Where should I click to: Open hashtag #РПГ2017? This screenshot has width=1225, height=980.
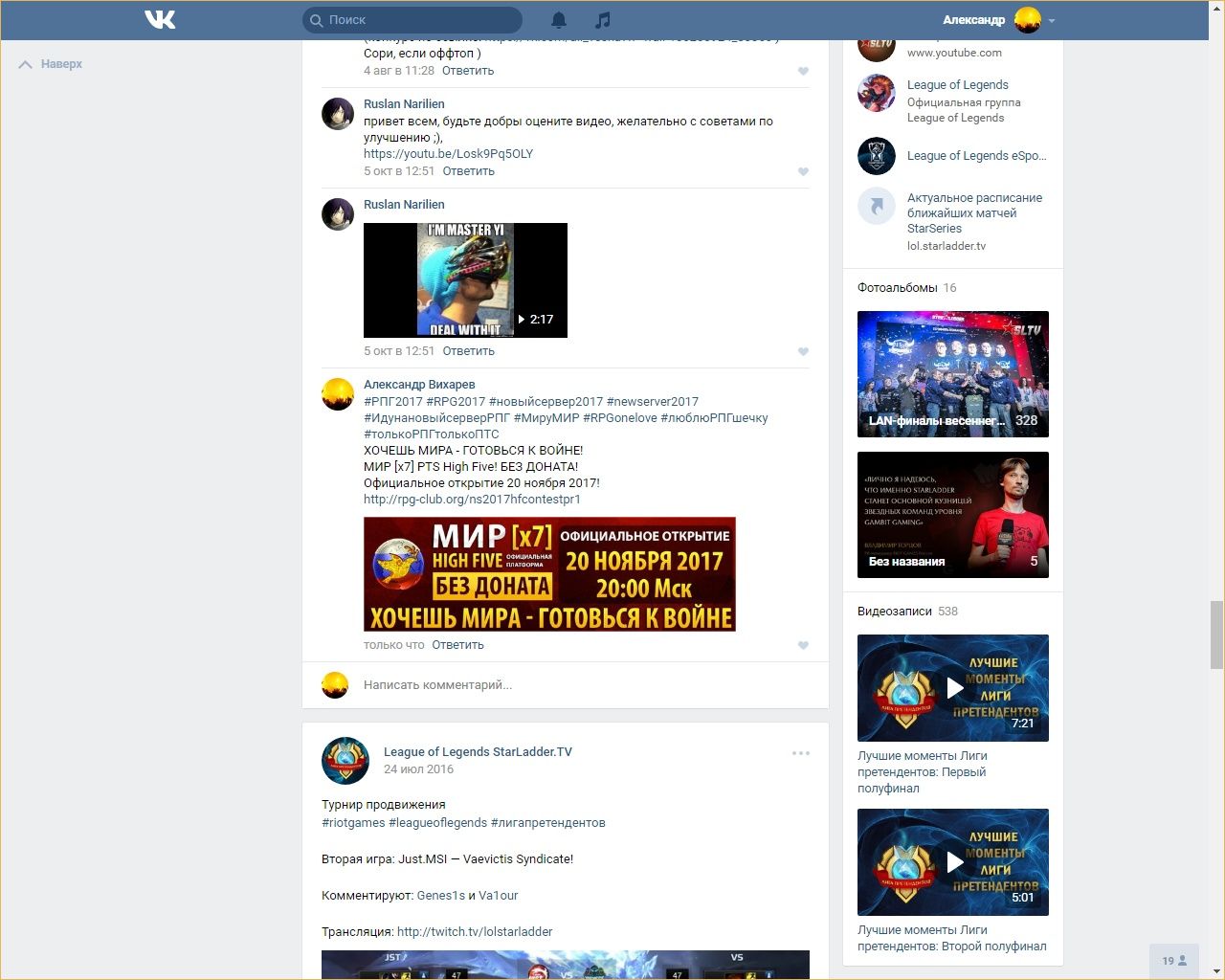click(x=392, y=402)
